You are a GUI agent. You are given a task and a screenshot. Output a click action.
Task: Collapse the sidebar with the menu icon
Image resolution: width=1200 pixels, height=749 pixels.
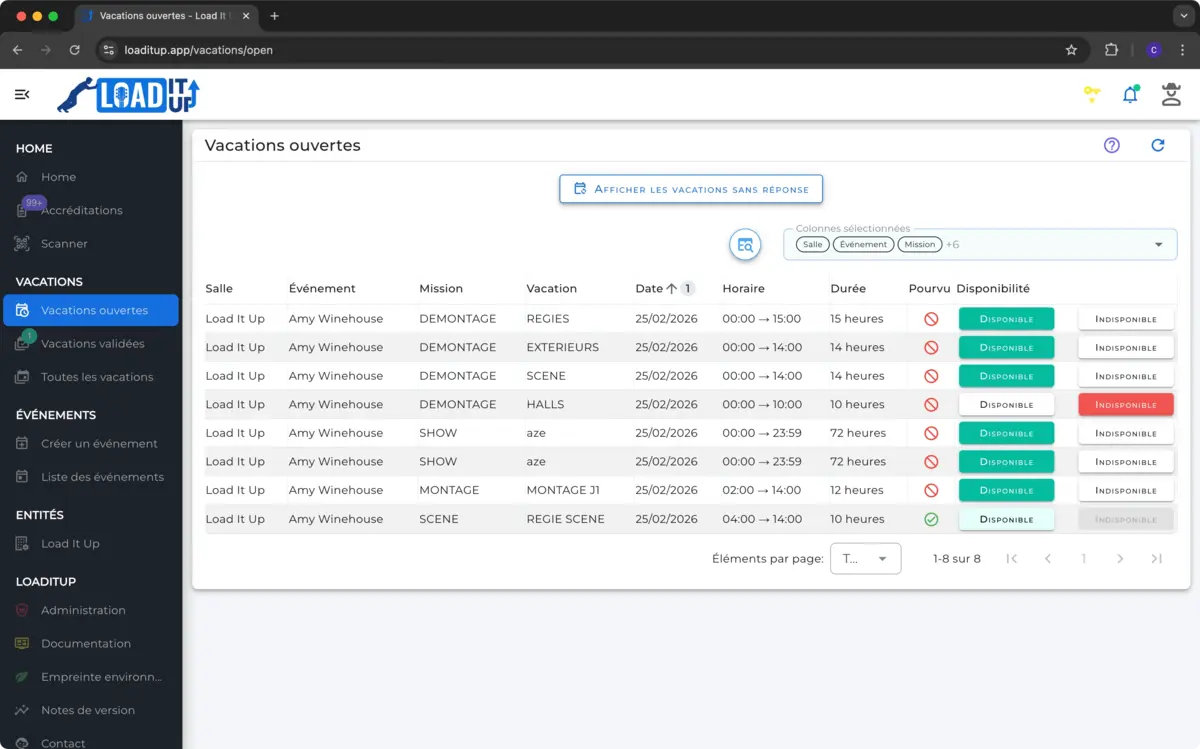(x=22, y=94)
